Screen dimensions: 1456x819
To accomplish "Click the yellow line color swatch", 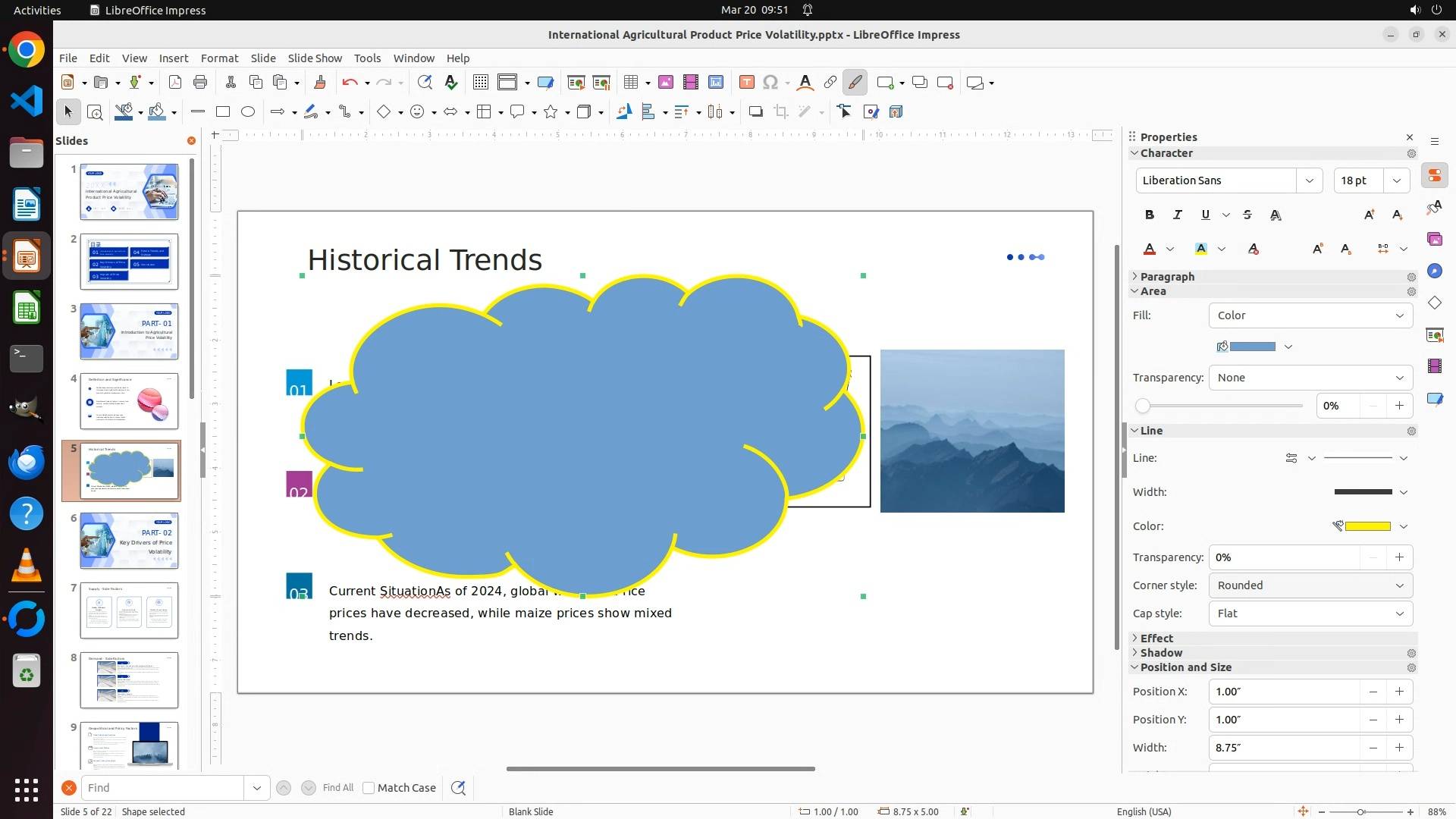I will [x=1367, y=526].
